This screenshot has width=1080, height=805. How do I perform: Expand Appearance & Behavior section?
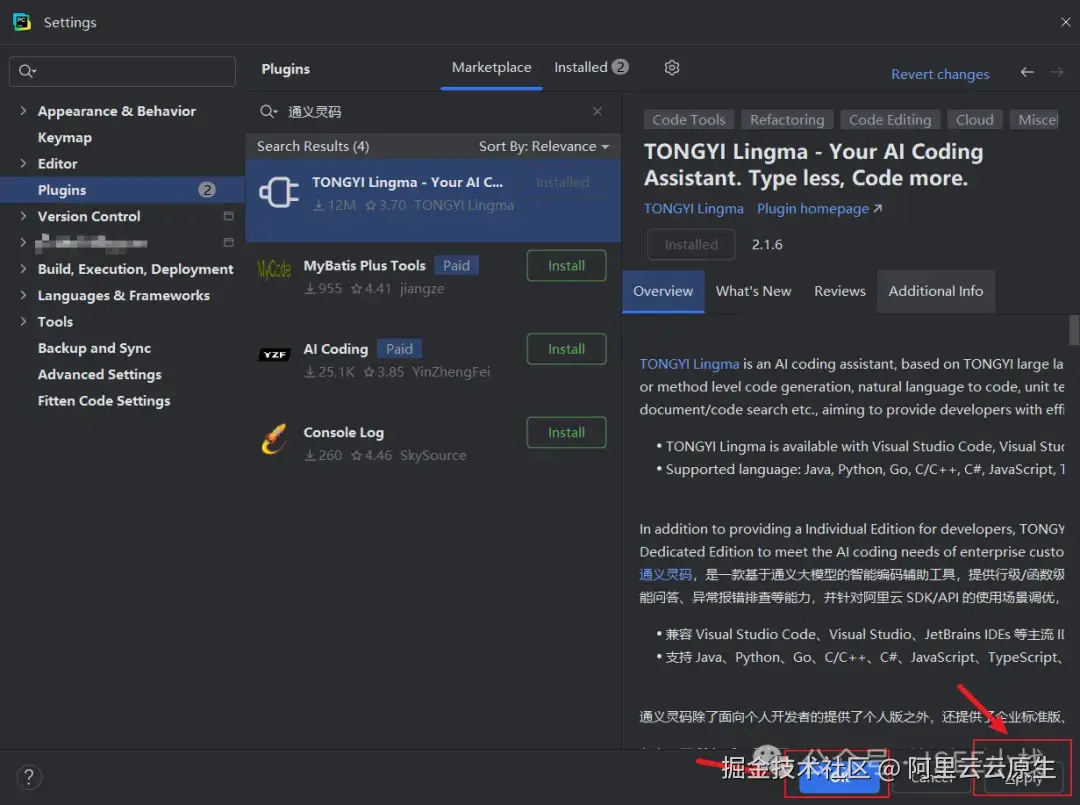coord(23,111)
